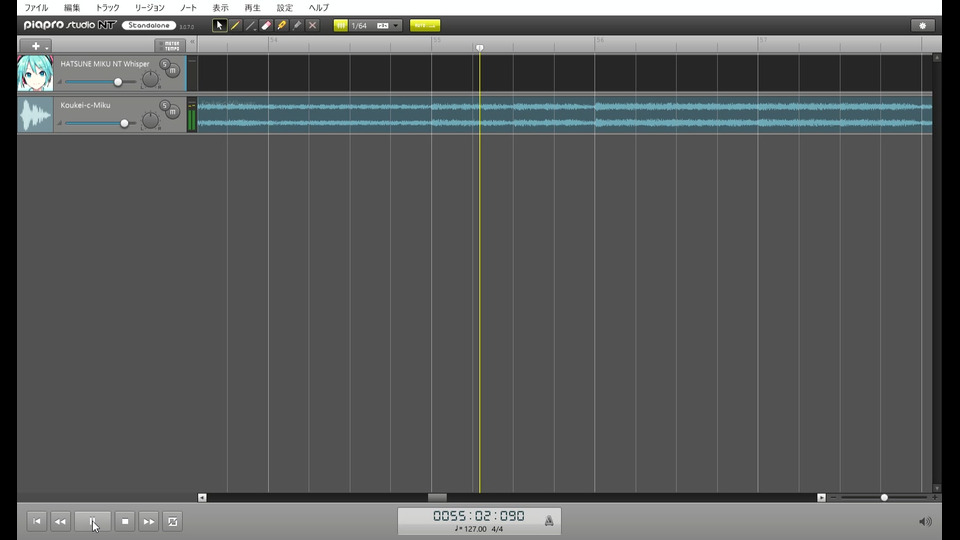Viewport: 960px width, 540px height.
Task: Add a new track with plus button
Action: (36, 46)
